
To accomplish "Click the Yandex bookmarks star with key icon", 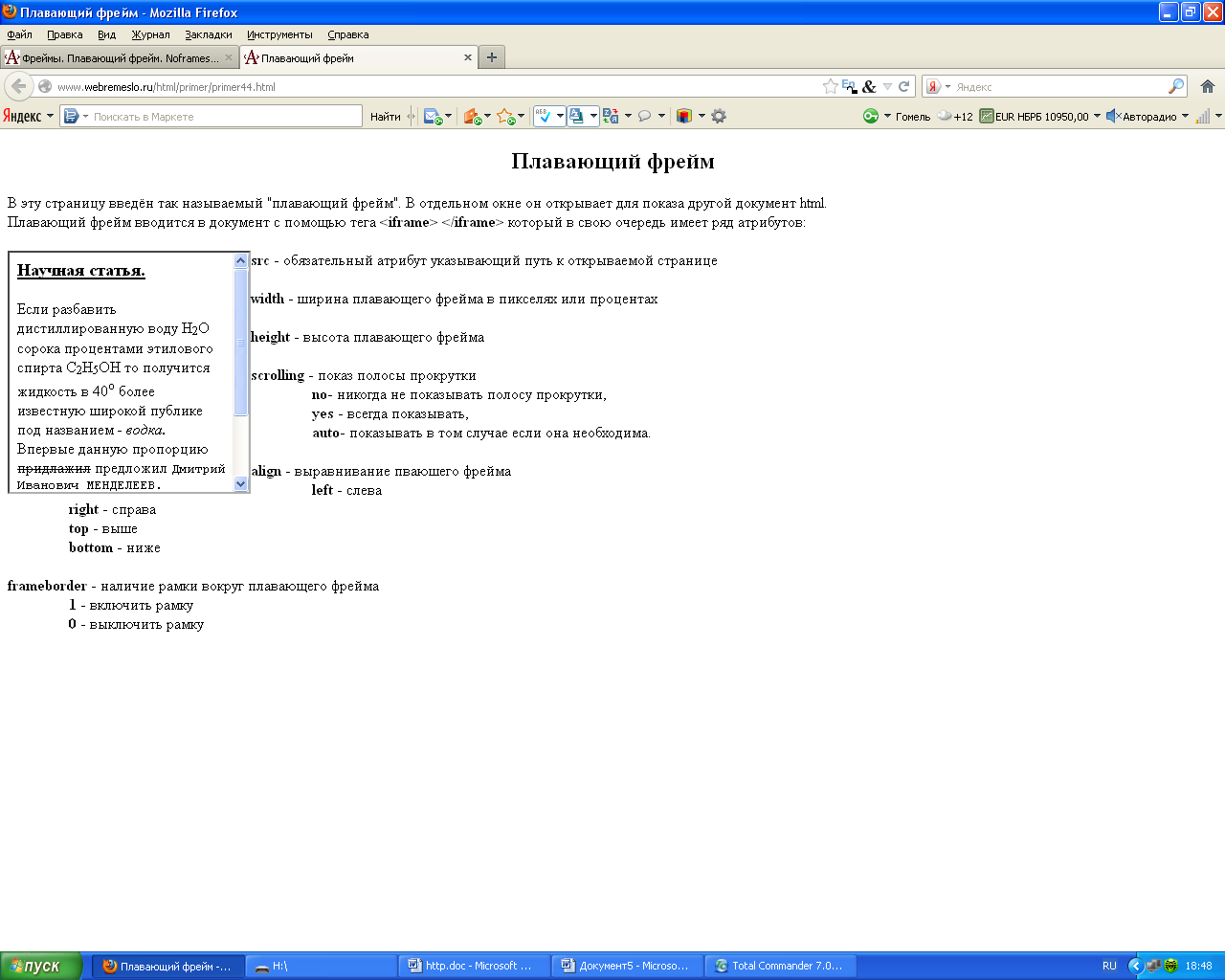I will (x=505, y=116).
